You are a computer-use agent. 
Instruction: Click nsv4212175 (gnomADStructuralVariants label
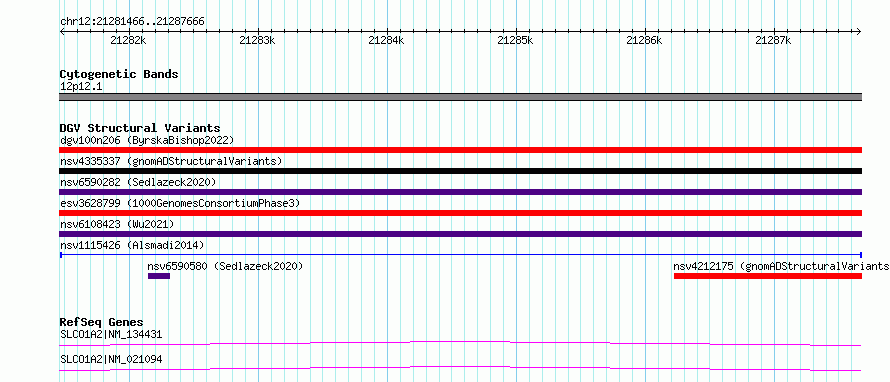[782, 266]
